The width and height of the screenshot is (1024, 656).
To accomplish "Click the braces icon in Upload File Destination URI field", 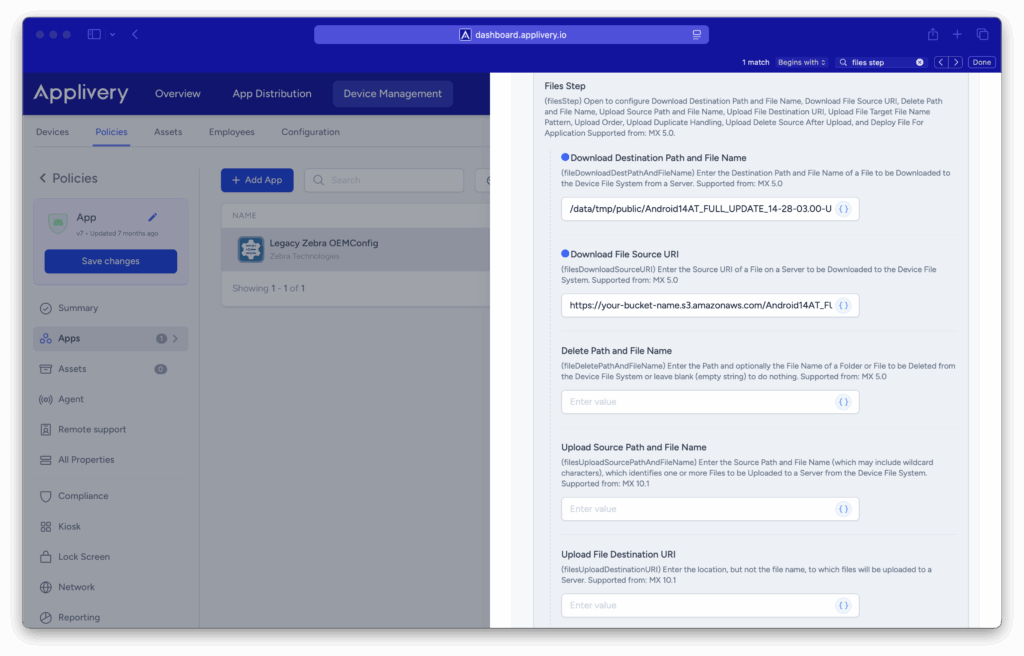I will pyautogui.click(x=843, y=605).
